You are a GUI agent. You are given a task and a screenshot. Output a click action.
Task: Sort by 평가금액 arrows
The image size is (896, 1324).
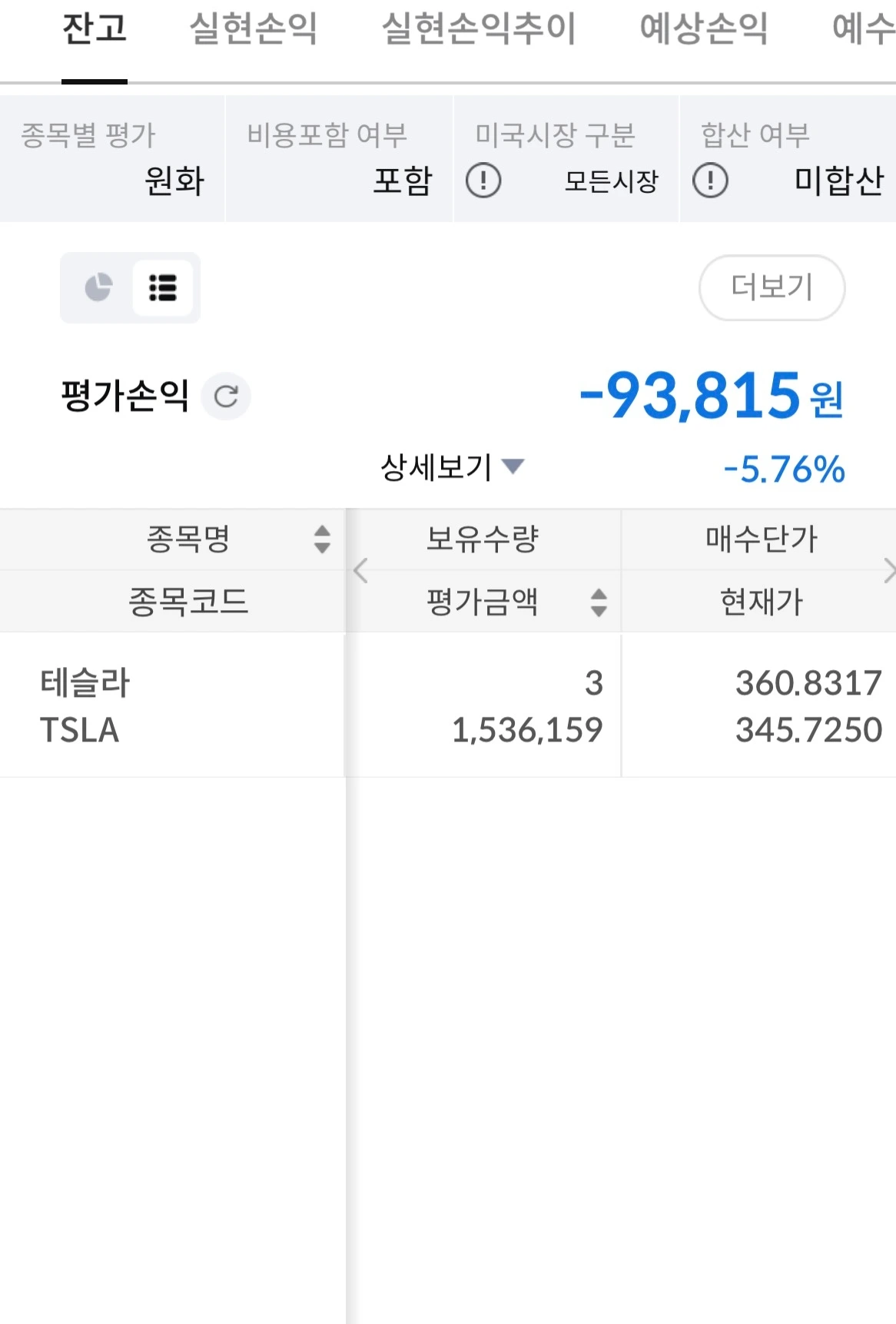(x=599, y=602)
